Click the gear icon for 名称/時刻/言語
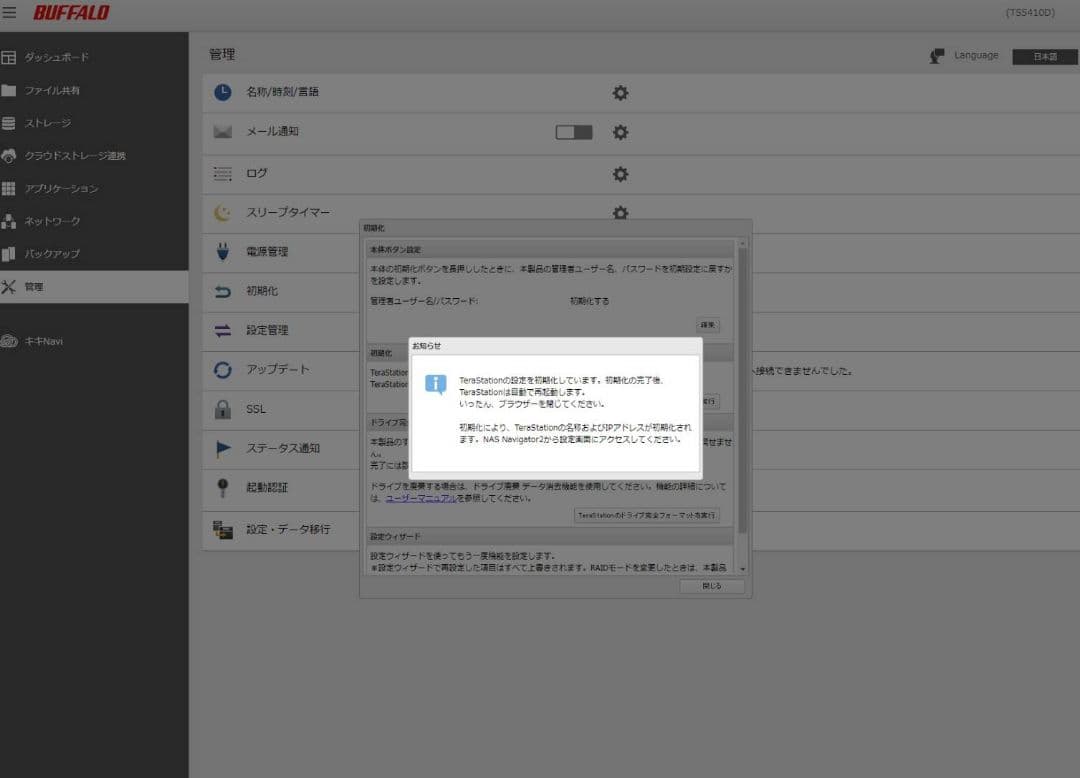 point(620,93)
